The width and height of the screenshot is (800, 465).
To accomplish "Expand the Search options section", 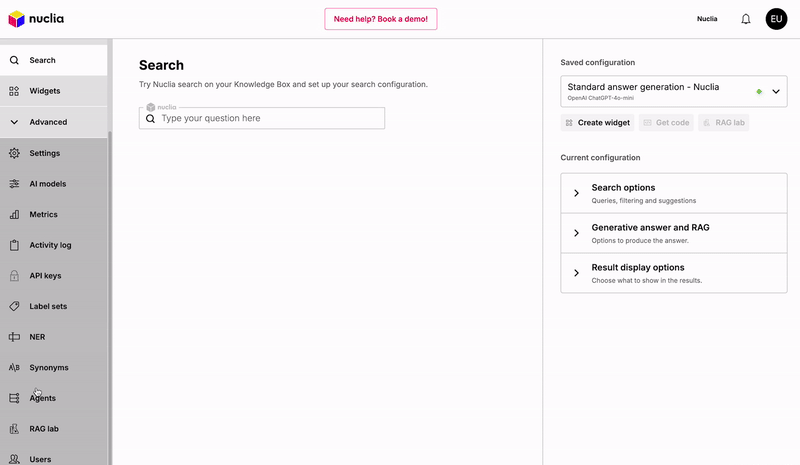I will click(x=577, y=193).
